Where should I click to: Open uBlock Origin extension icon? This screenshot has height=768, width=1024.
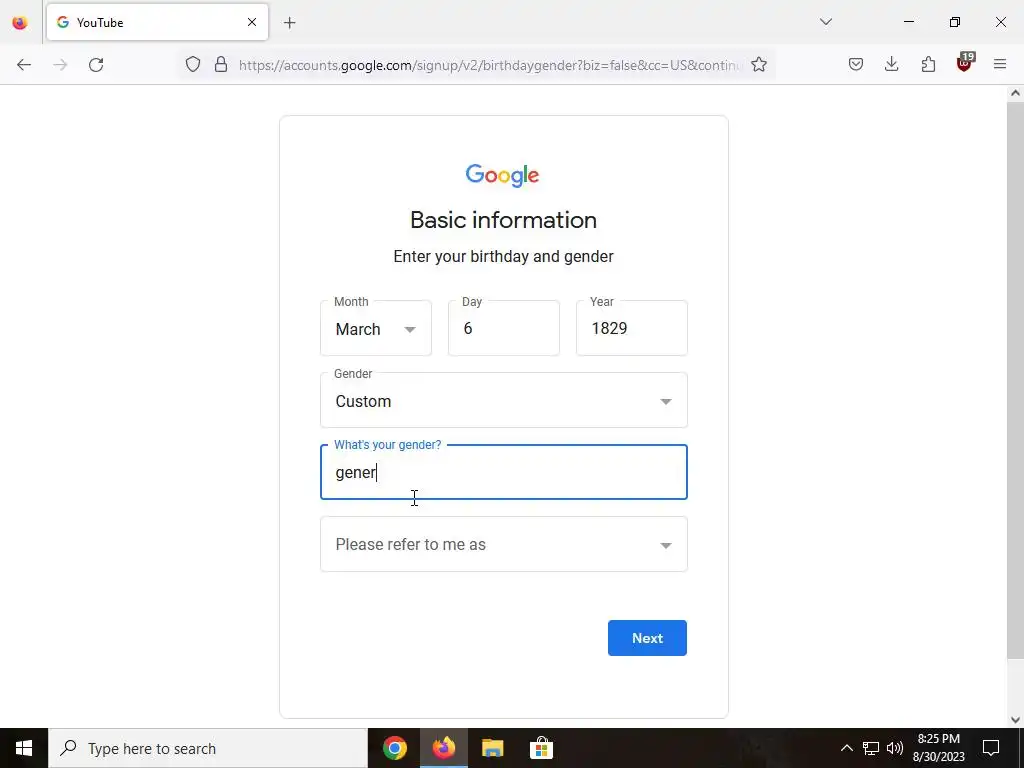965,63
